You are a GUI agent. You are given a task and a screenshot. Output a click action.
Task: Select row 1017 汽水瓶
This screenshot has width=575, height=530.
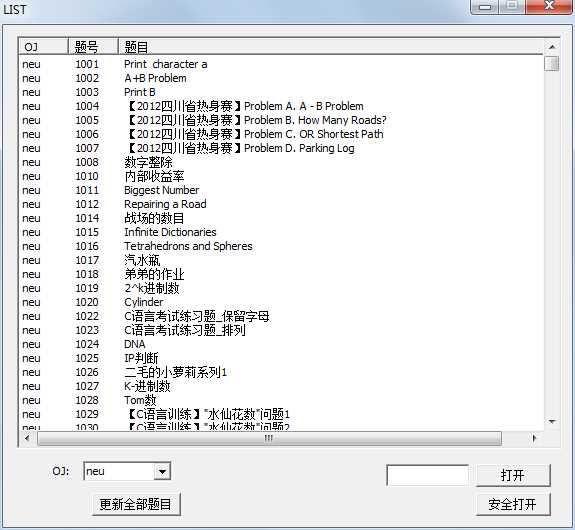tap(281, 260)
